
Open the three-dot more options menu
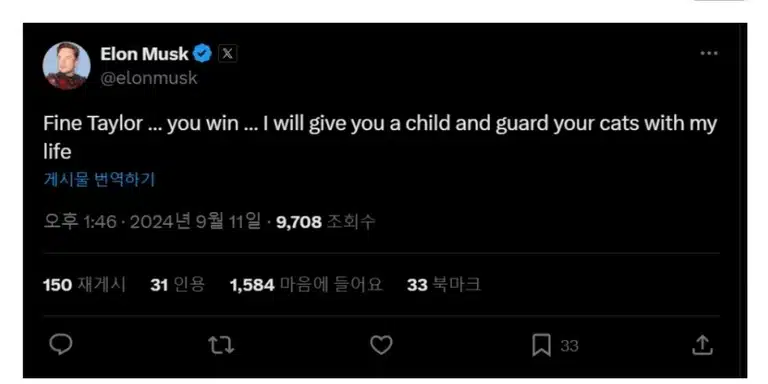tap(709, 53)
